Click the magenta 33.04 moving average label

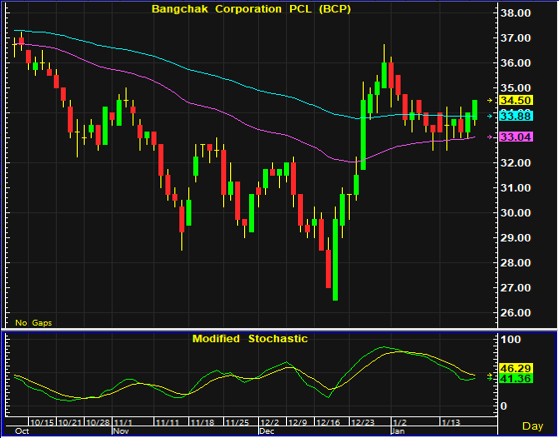coord(517,137)
